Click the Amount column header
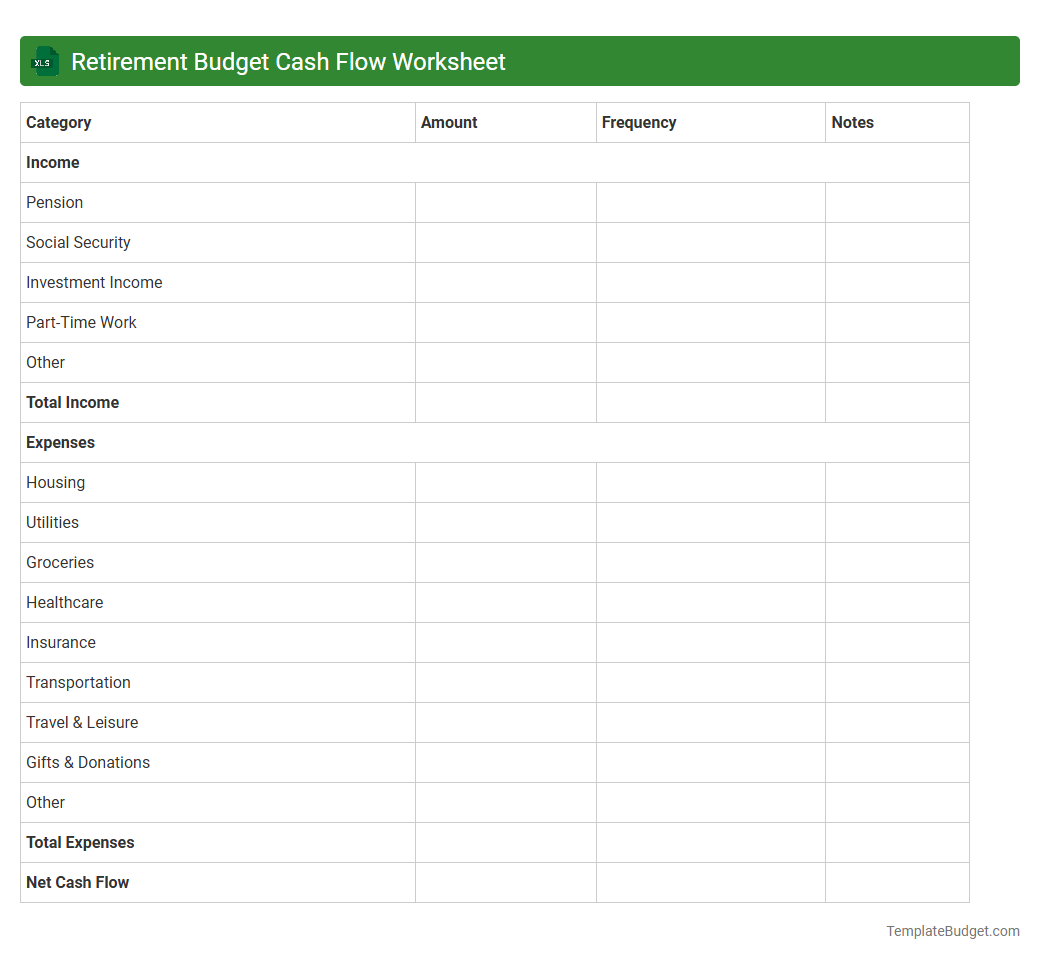The width and height of the screenshot is (1040, 960). pos(449,122)
